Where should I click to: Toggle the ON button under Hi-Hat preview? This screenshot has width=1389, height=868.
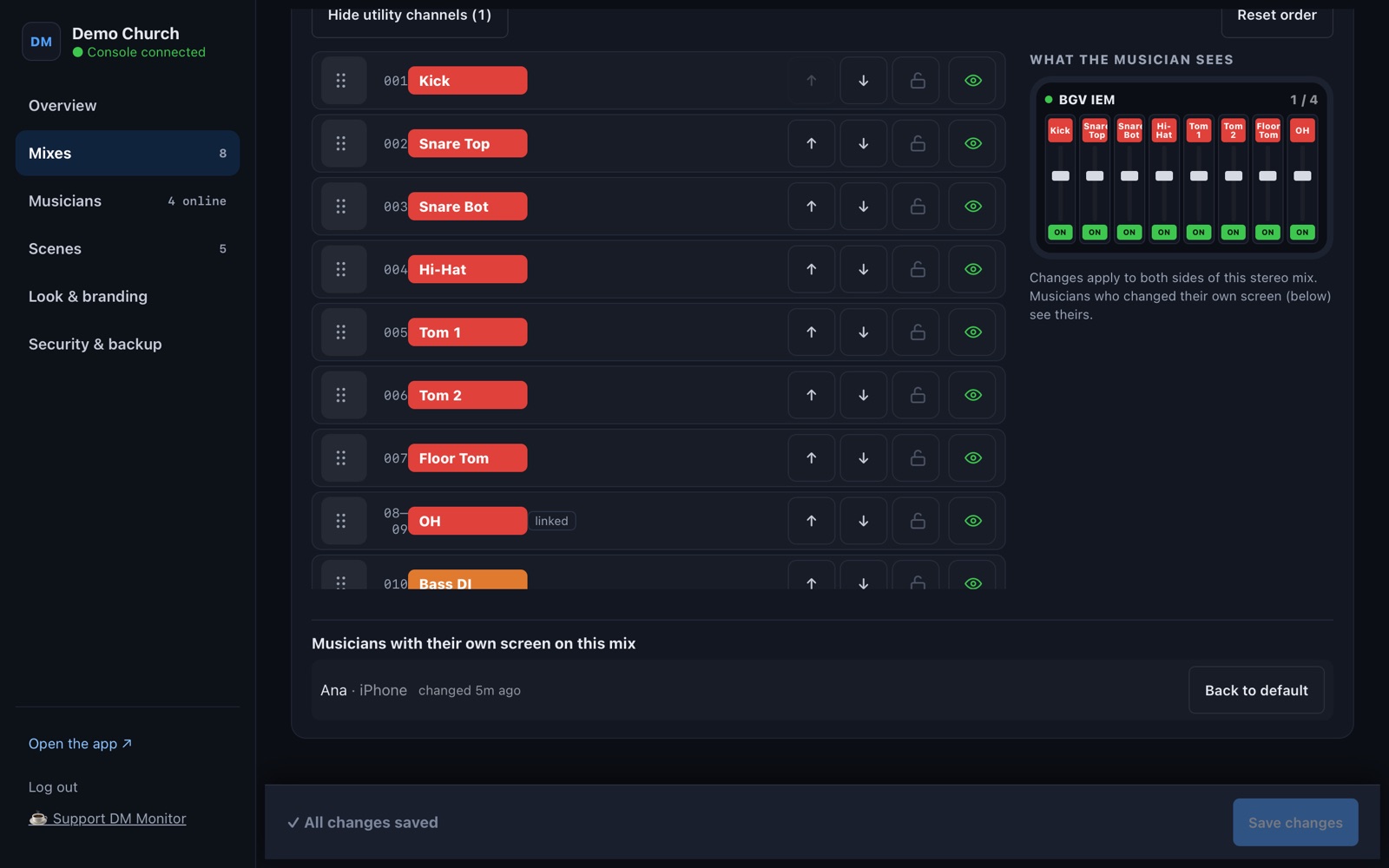(x=1164, y=232)
